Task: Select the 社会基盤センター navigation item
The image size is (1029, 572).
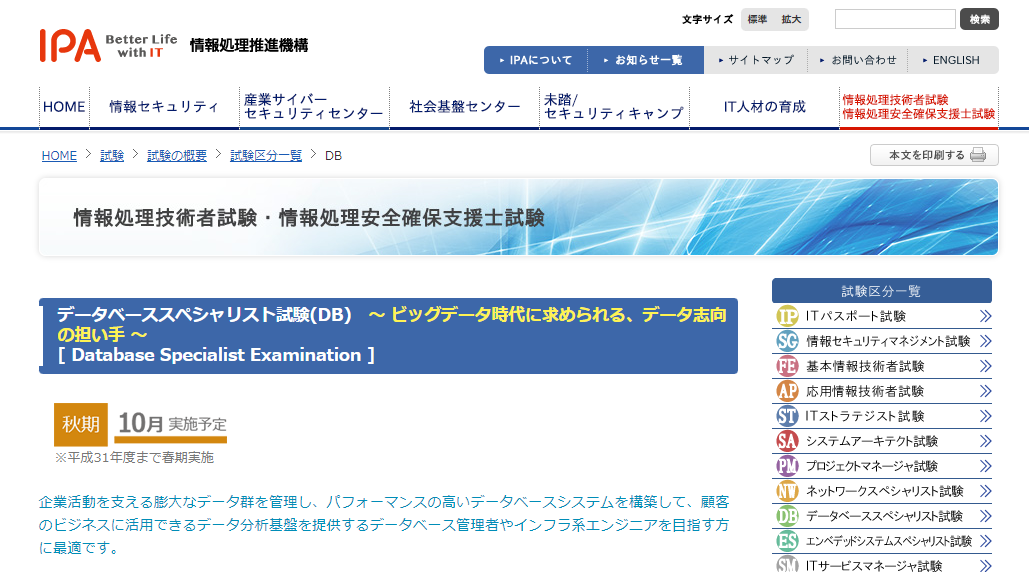Action: coord(464,107)
